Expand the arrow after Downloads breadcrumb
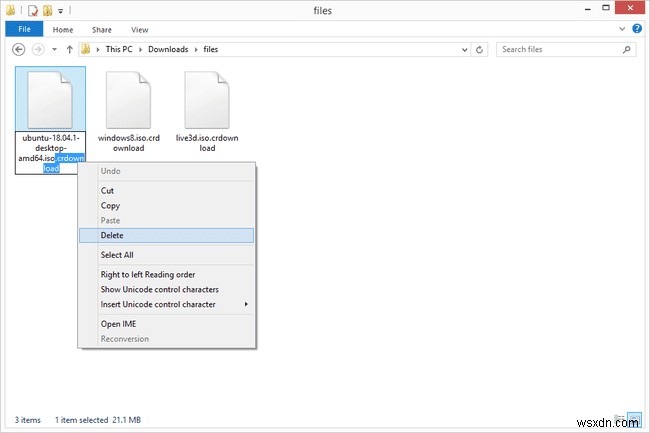This screenshot has height=433, width=650. (196, 50)
